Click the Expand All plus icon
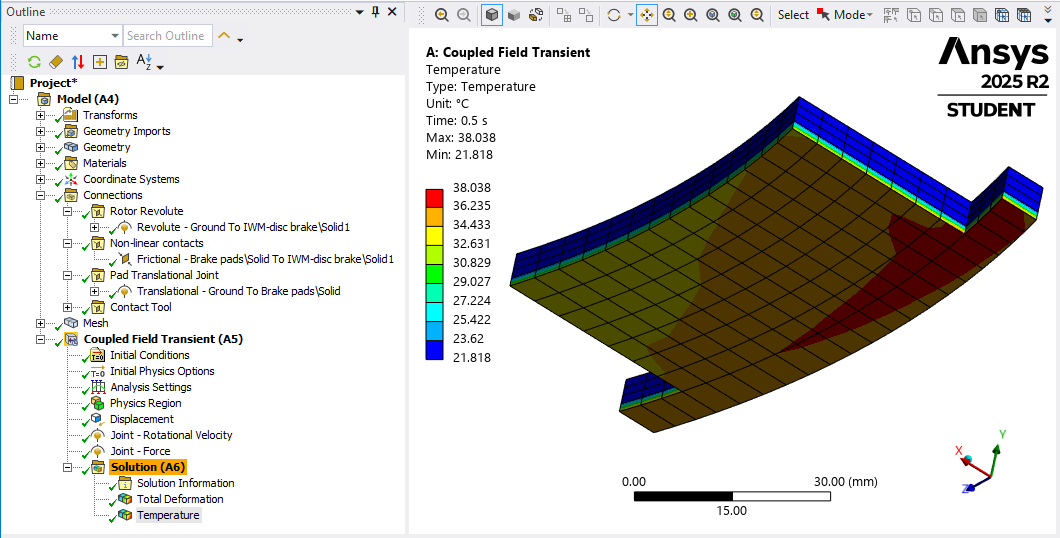The width and height of the screenshot is (1060, 538). pos(99,62)
